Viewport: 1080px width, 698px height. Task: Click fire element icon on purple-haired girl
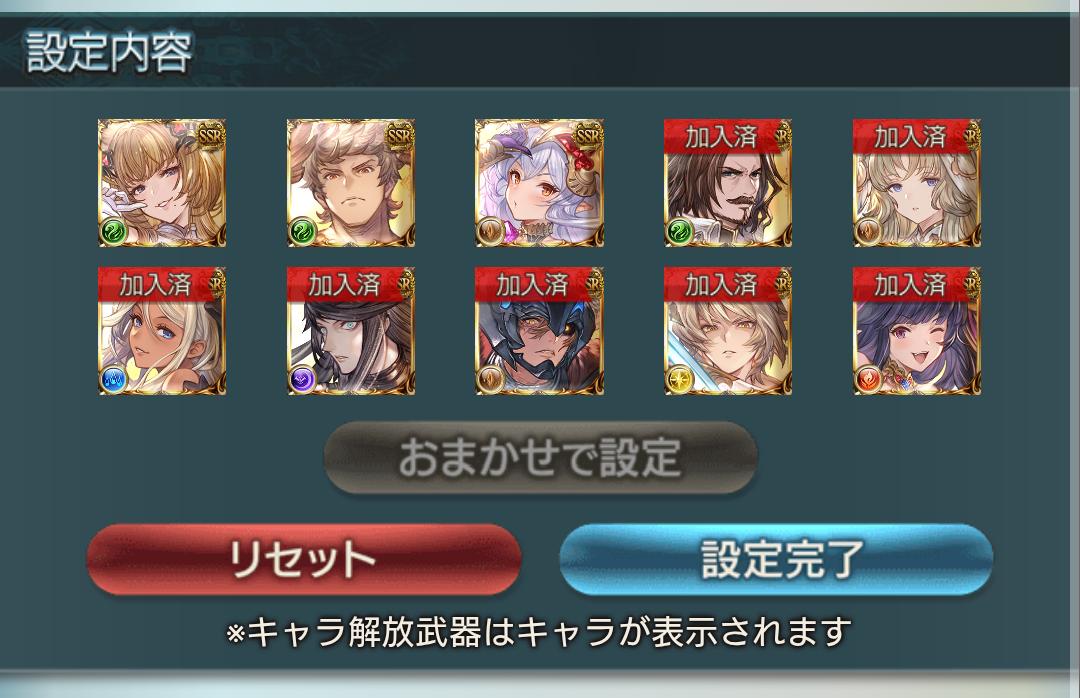868,380
